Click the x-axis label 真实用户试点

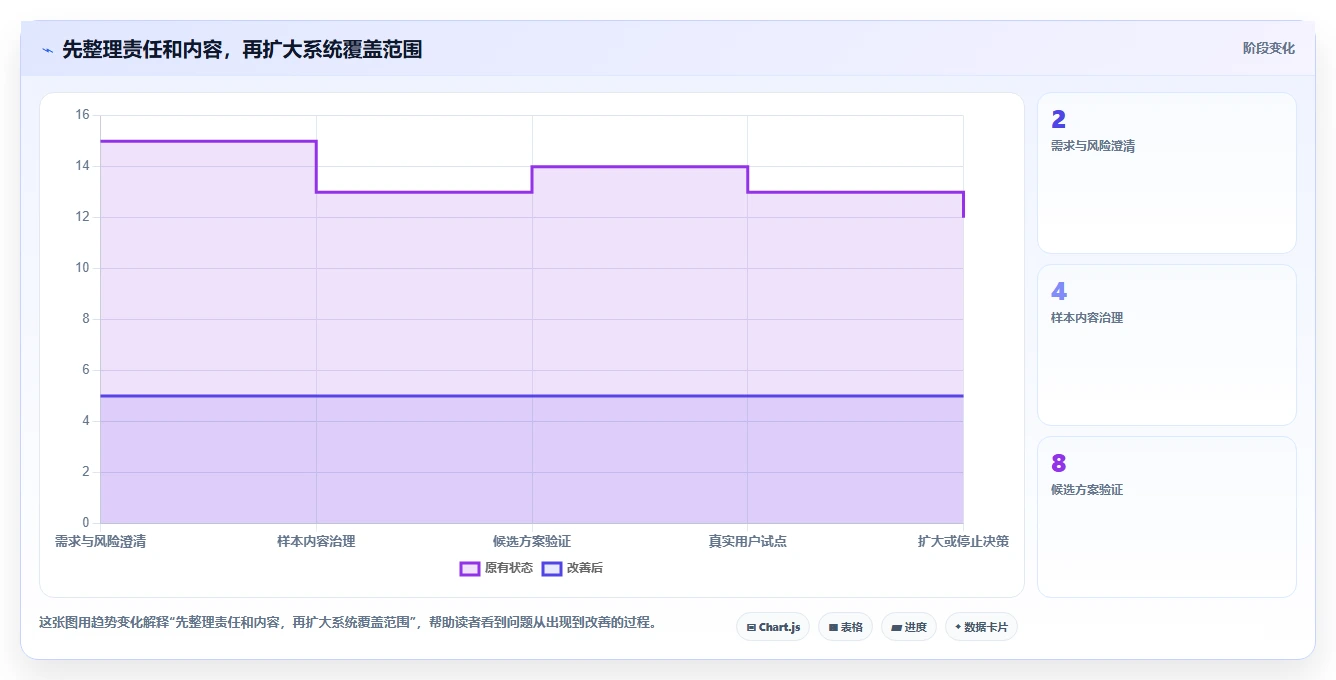[x=748, y=541]
